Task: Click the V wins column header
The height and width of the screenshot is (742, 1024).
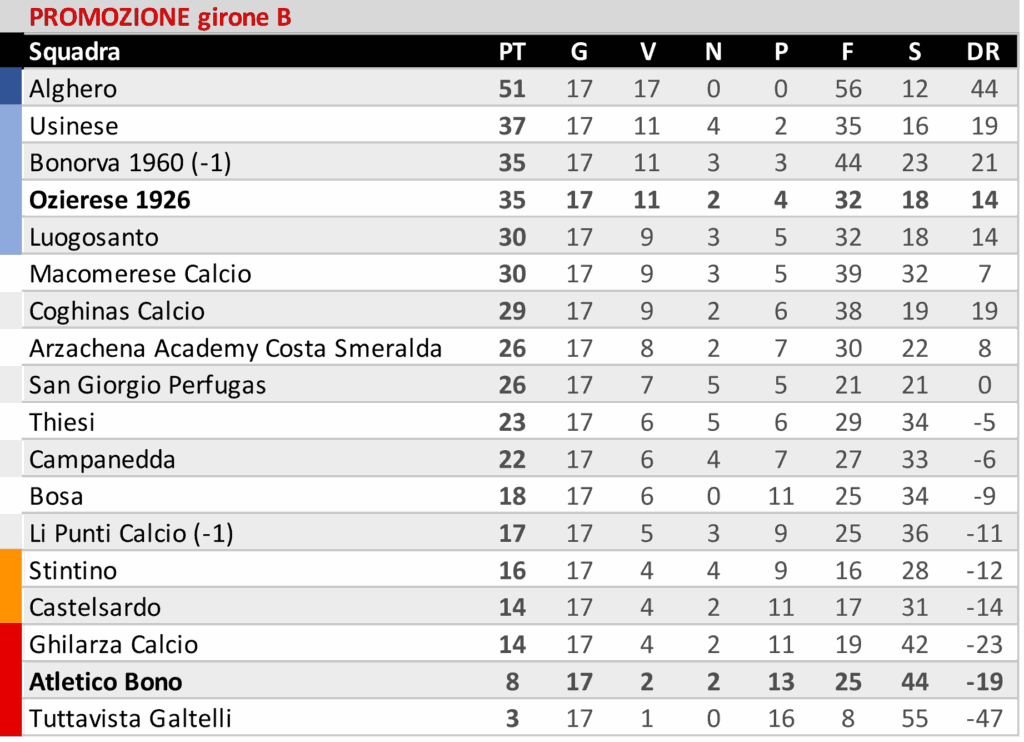Action: pos(647,52)
